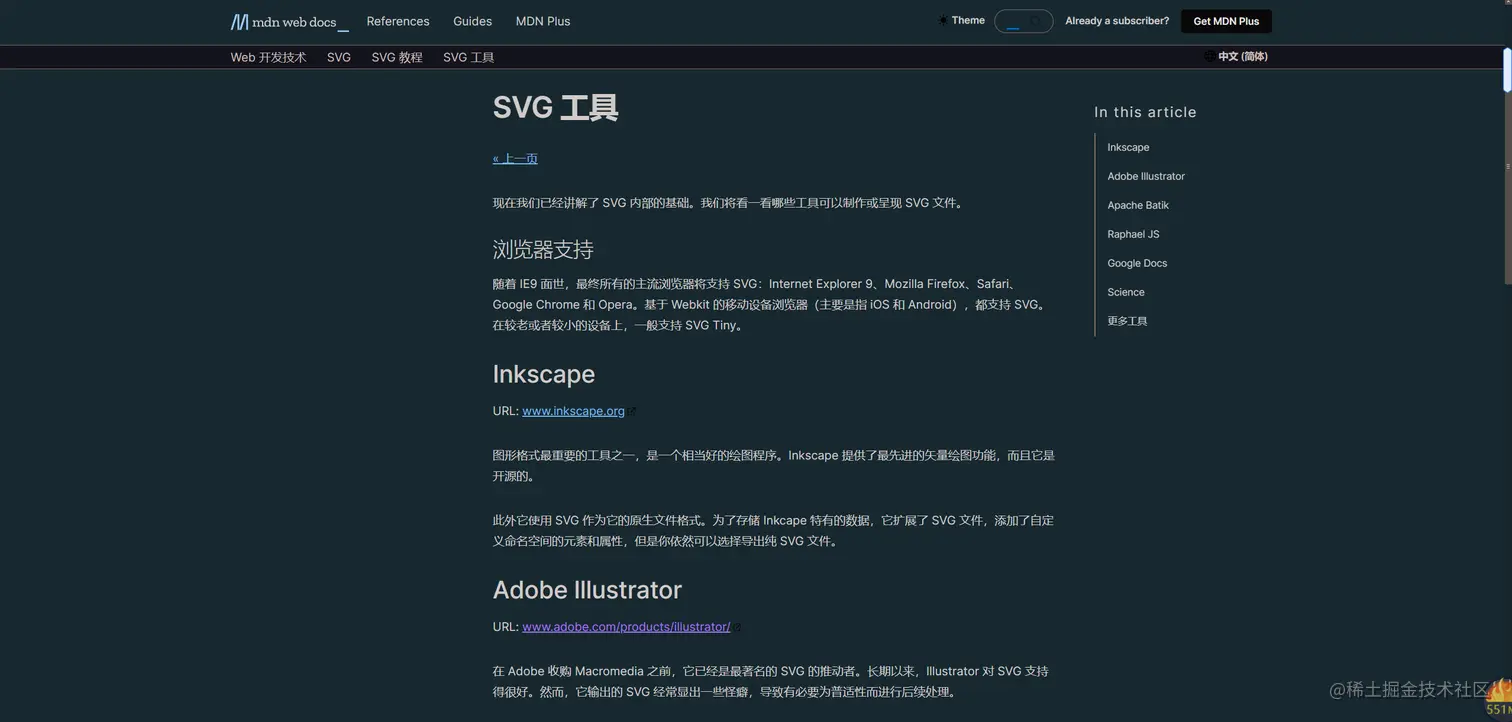Click the 浏览器支持 section heading
This screenshot has width=1512, height=722.
pyautogui.click(x=543, y=249)
